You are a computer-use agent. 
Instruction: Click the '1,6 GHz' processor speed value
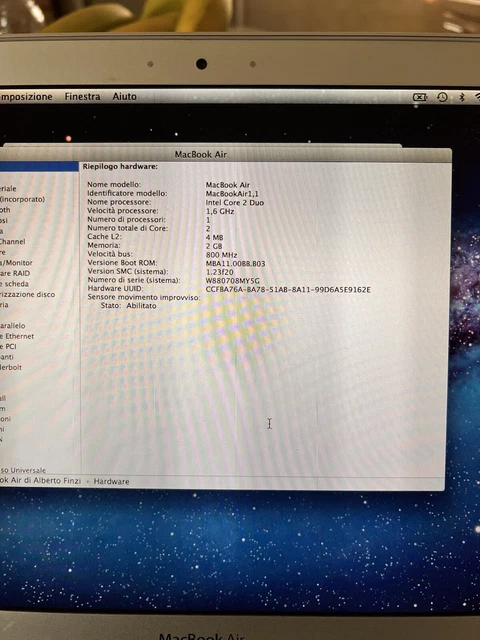[220, 211]
